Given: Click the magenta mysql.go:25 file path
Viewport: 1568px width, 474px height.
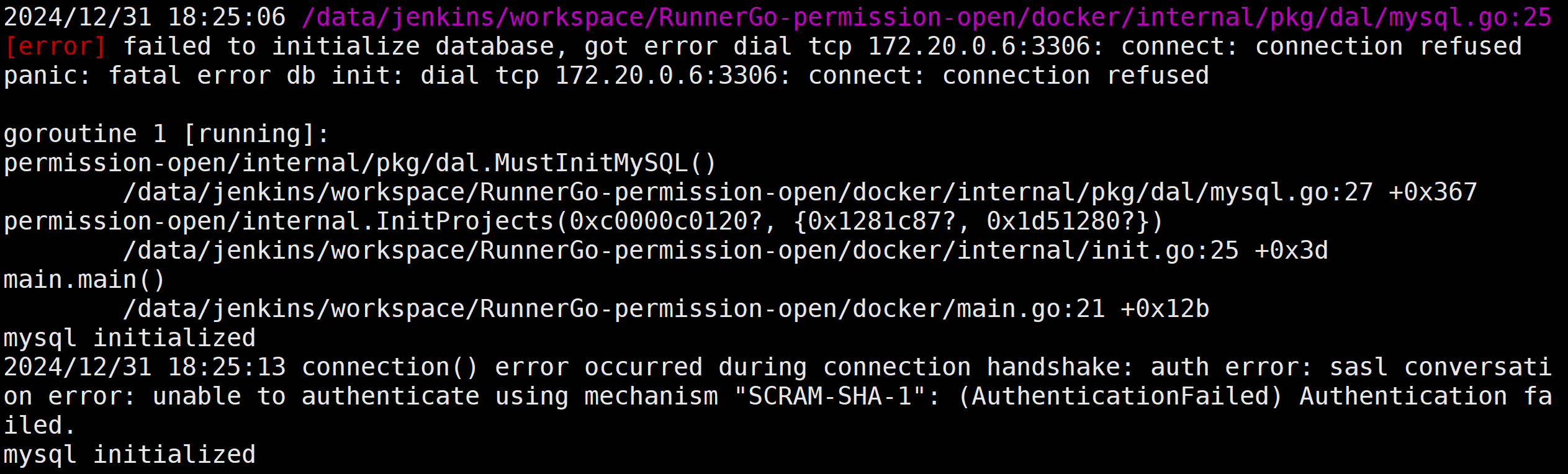Looking at the screenshot, I should point(926,17).
